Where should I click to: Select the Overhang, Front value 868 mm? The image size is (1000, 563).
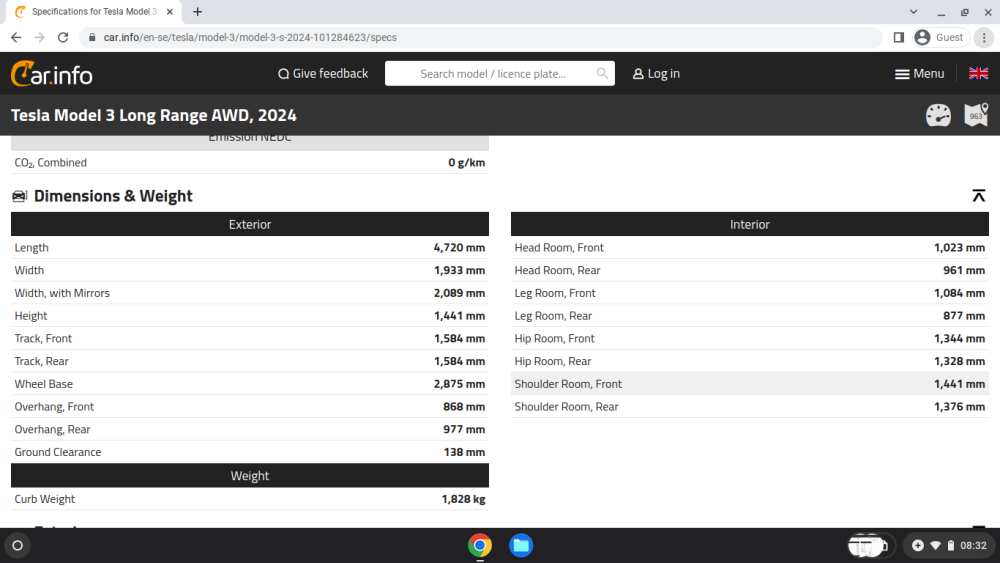click(x=464, y=407)
